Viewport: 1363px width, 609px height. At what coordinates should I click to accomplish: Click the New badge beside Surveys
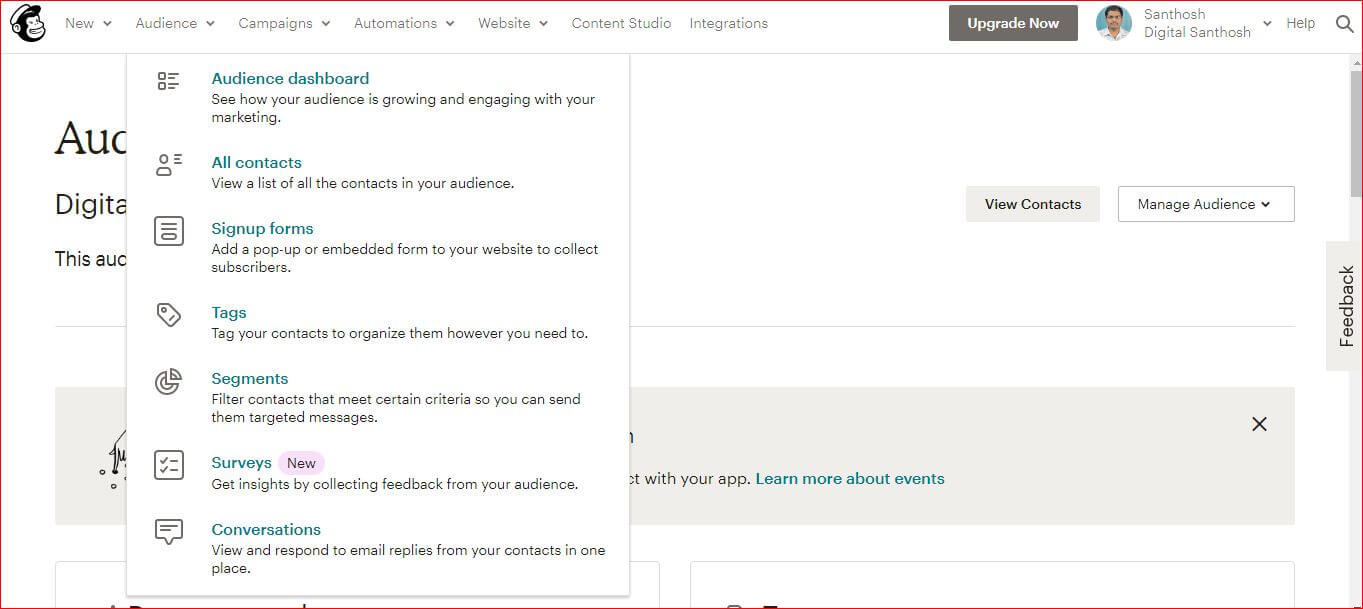[301, 463]
